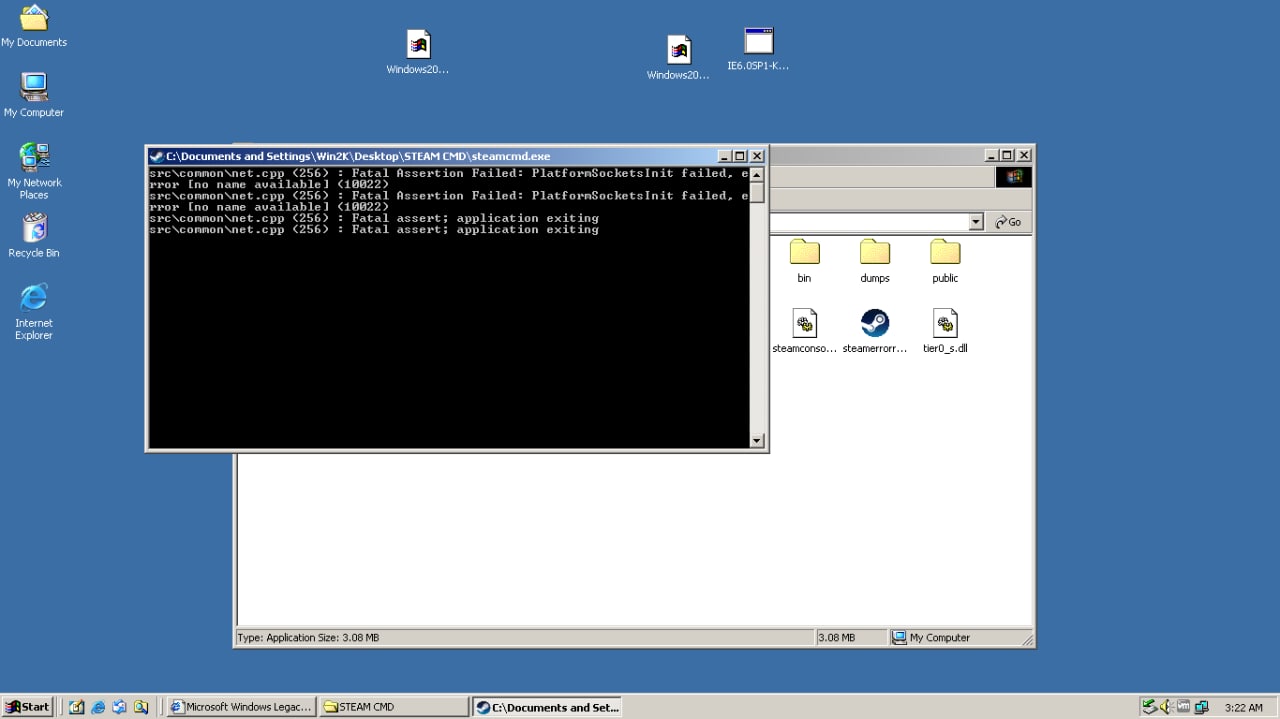Viewport: 1280px width, 719px height.
Task: Switch to STEAM CMD folder taskbar button
Action: pos(394,707)
